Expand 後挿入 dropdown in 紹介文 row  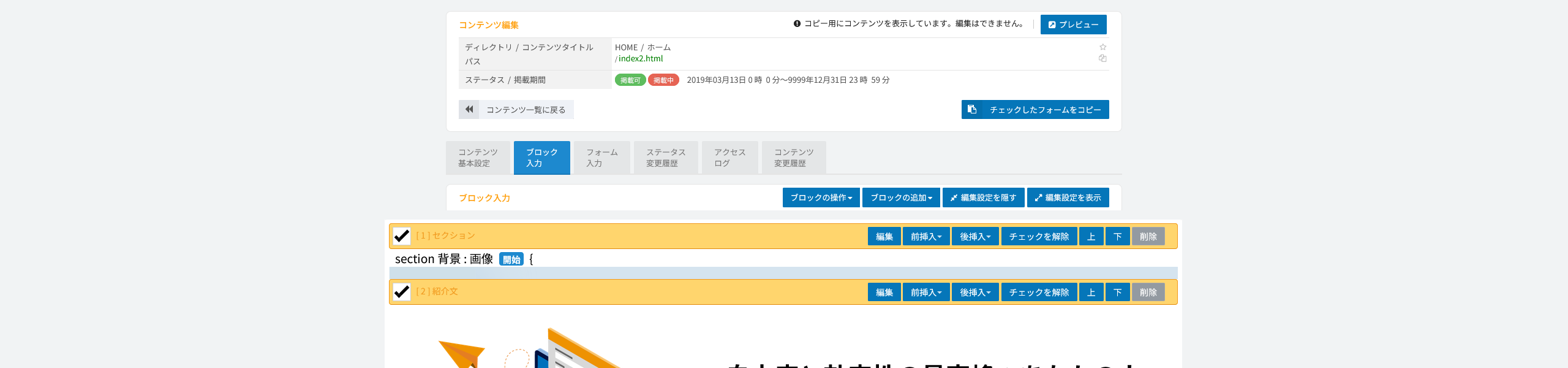(x=975, y=292)
